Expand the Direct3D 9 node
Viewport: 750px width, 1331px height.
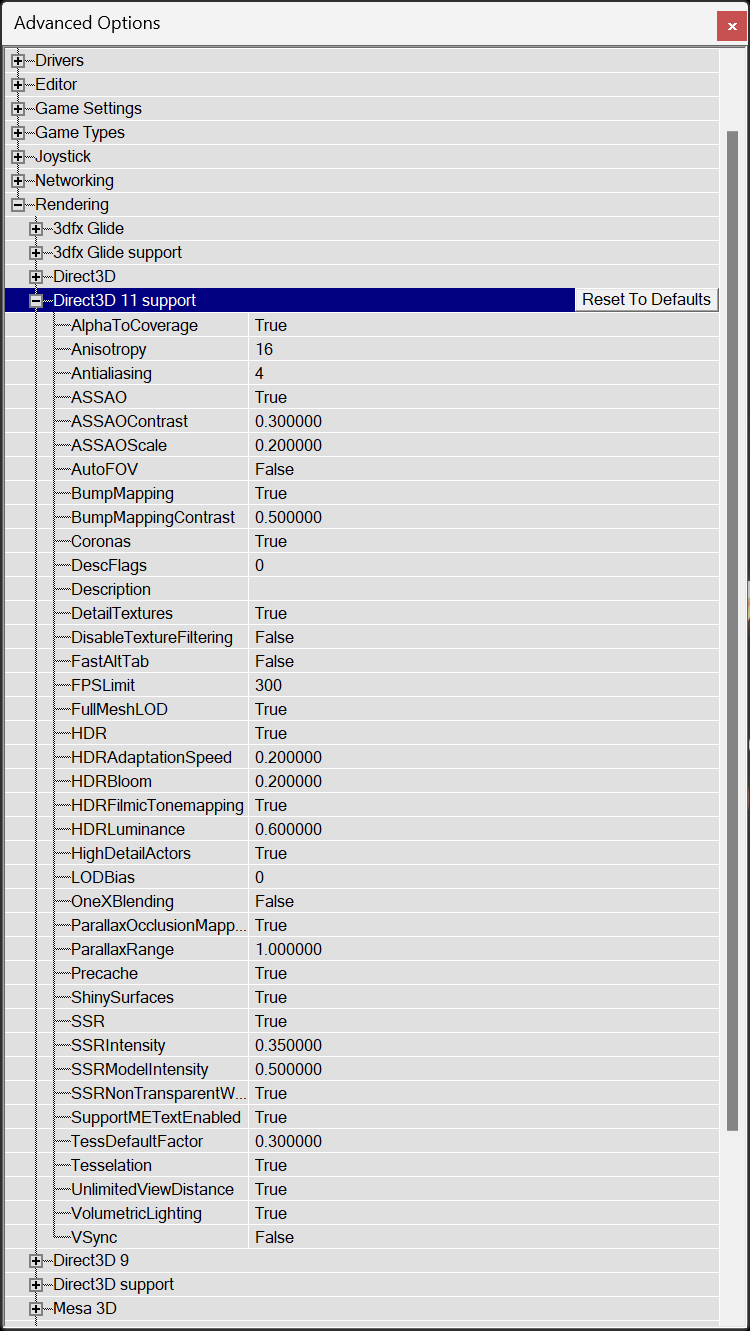36,1261
